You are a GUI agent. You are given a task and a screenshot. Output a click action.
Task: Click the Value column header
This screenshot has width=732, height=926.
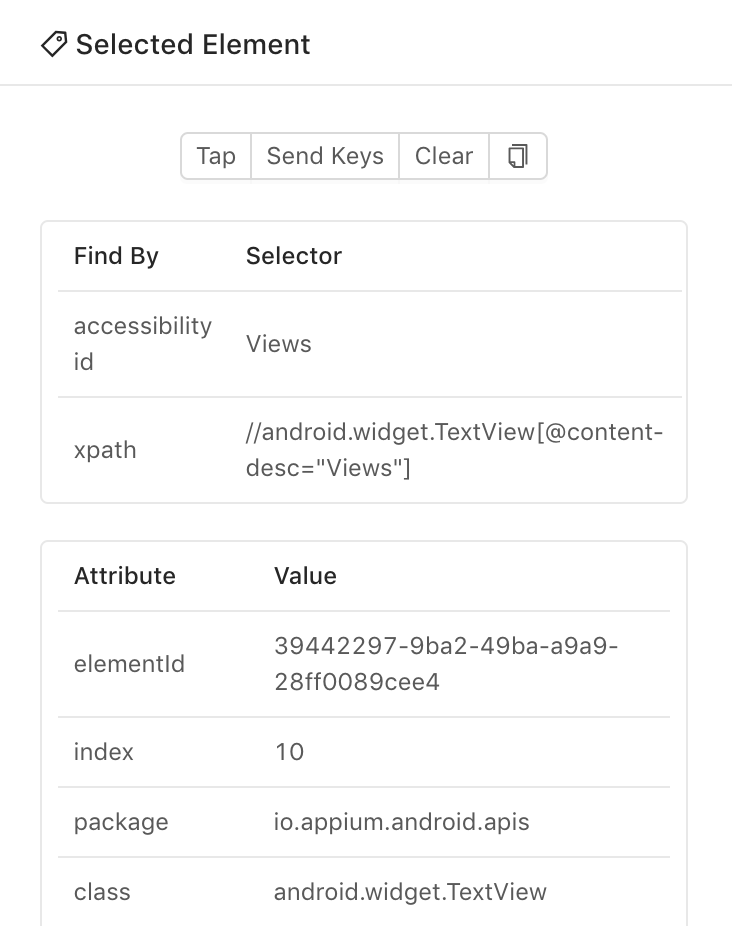point(305,576)
